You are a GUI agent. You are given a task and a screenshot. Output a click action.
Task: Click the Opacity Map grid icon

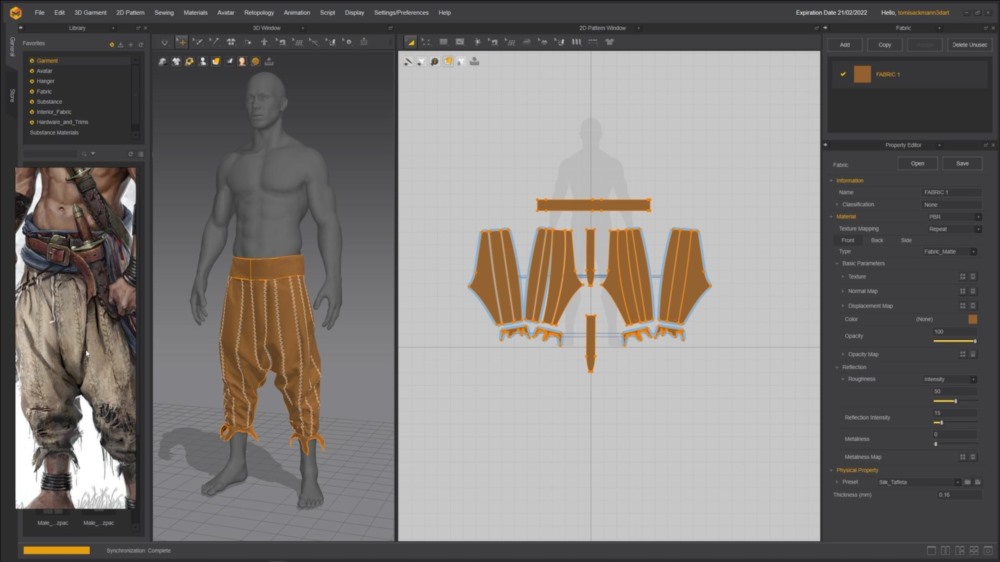coord(962,354)
